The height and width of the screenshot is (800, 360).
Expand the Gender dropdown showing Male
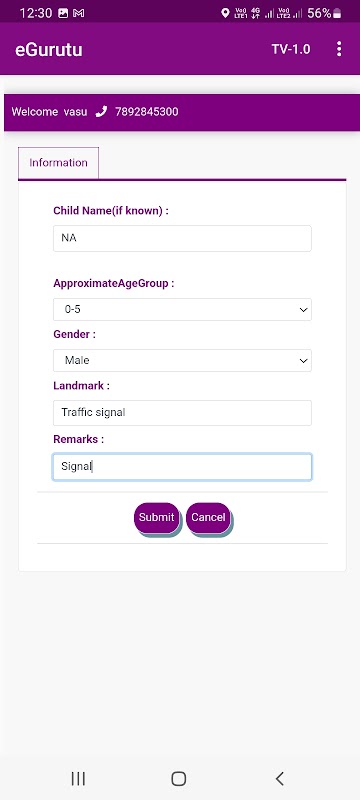coord(182,360)
